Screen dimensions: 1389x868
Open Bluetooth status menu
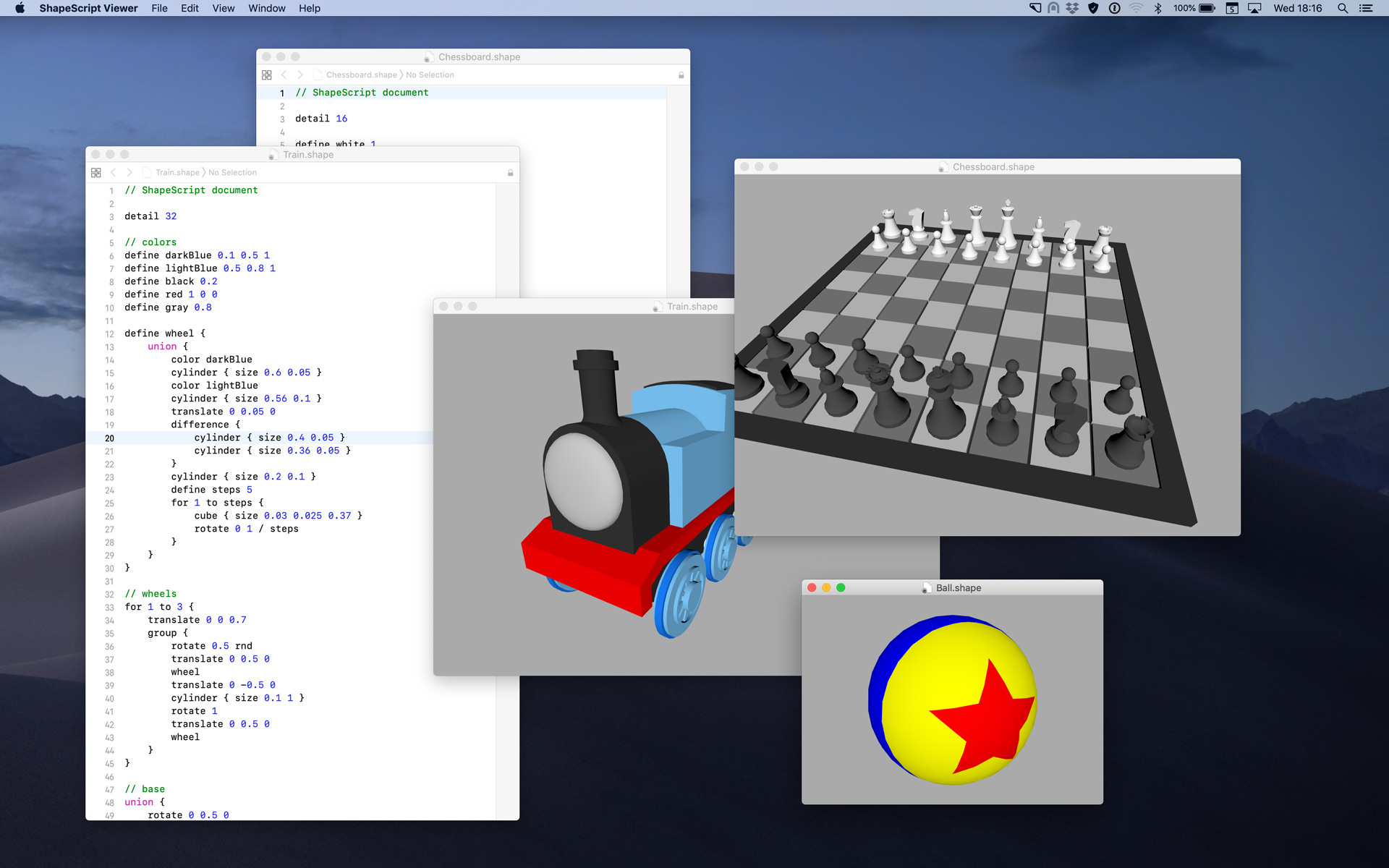coord(1157,9)
